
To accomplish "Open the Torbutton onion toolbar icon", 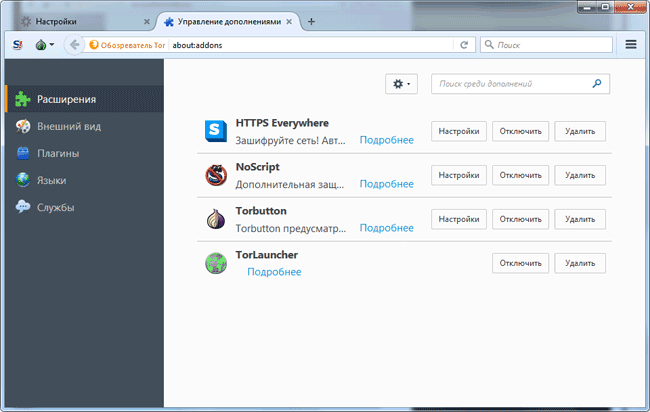I will click(41, 45).
